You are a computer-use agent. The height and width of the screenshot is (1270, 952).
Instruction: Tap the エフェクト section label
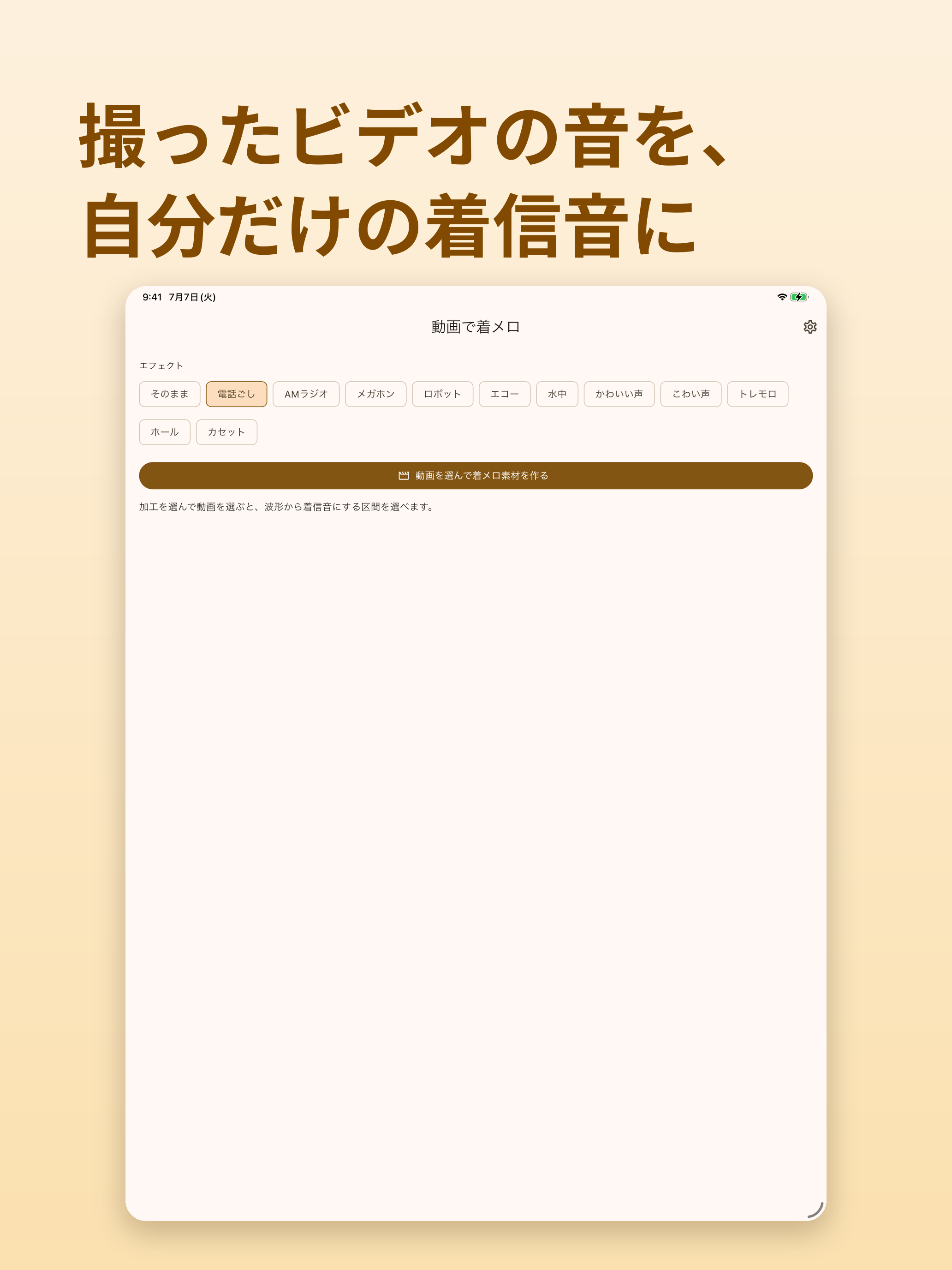click(x=161, y=366)
